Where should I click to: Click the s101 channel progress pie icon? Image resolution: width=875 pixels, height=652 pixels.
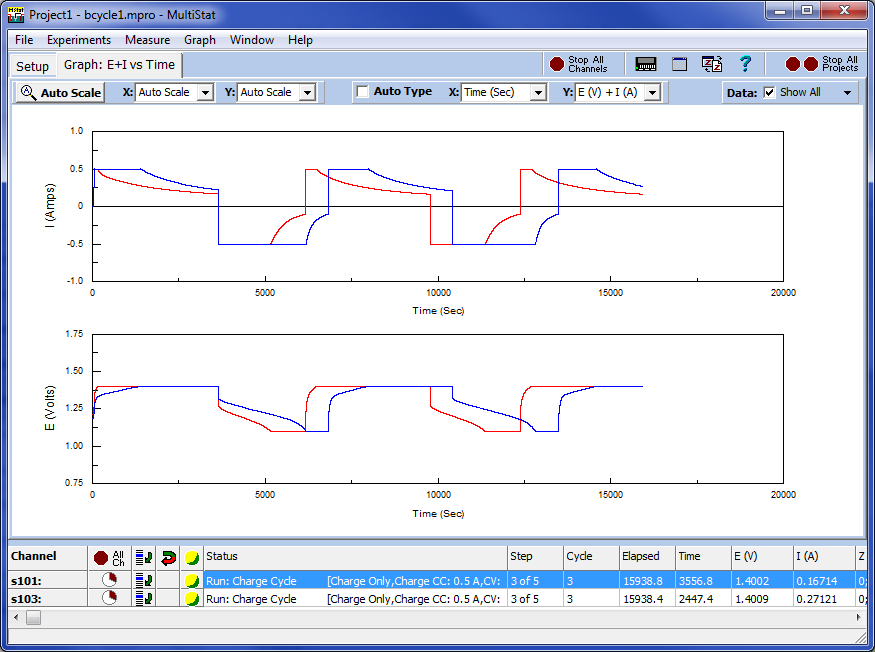[x=108, y=580]
